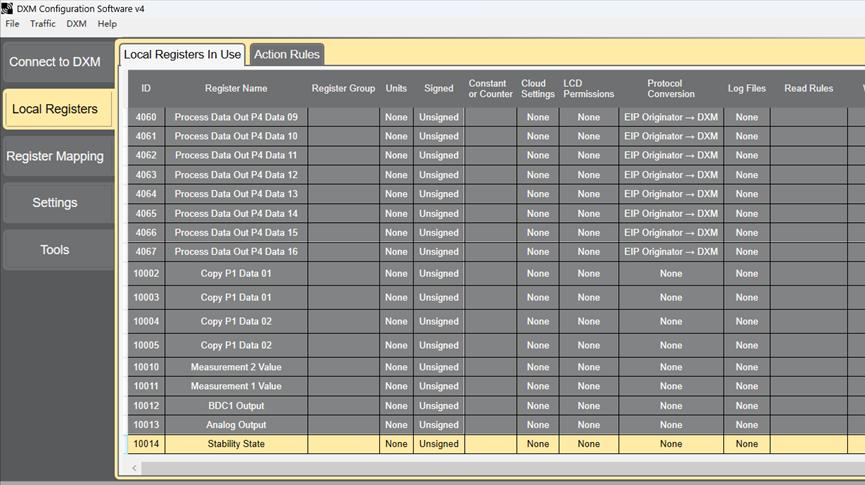Click the Register Name column header

pyautogui.click(x=236, y=89)
